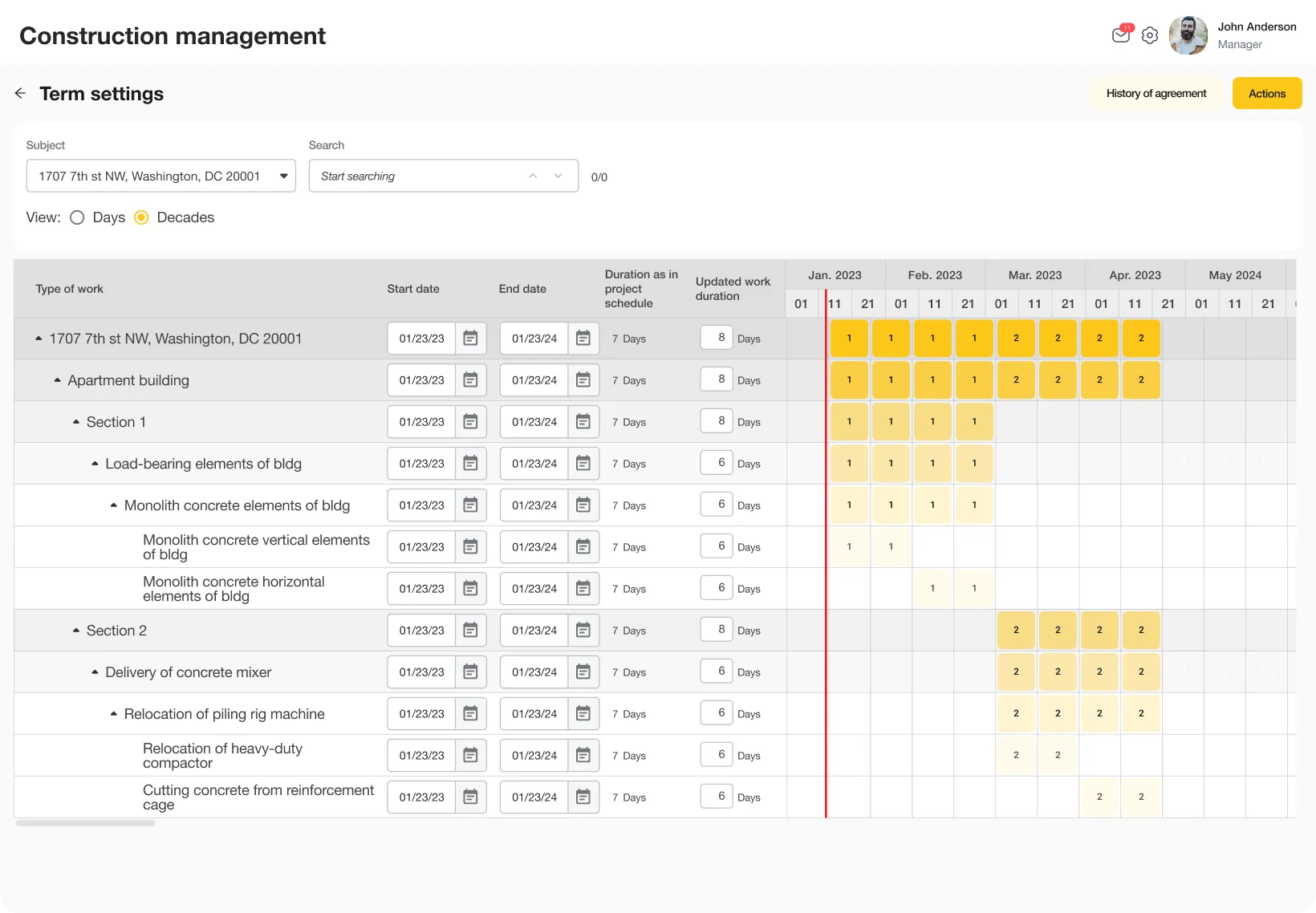Open start calendar for Monolith concrete horizontal elements
The height and width of the screenshot is (913, 1316).
pos(471,589)
